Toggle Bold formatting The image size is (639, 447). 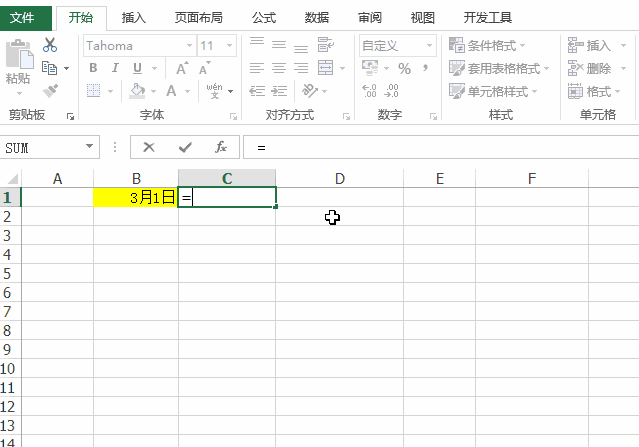click(x=93, y=68)
